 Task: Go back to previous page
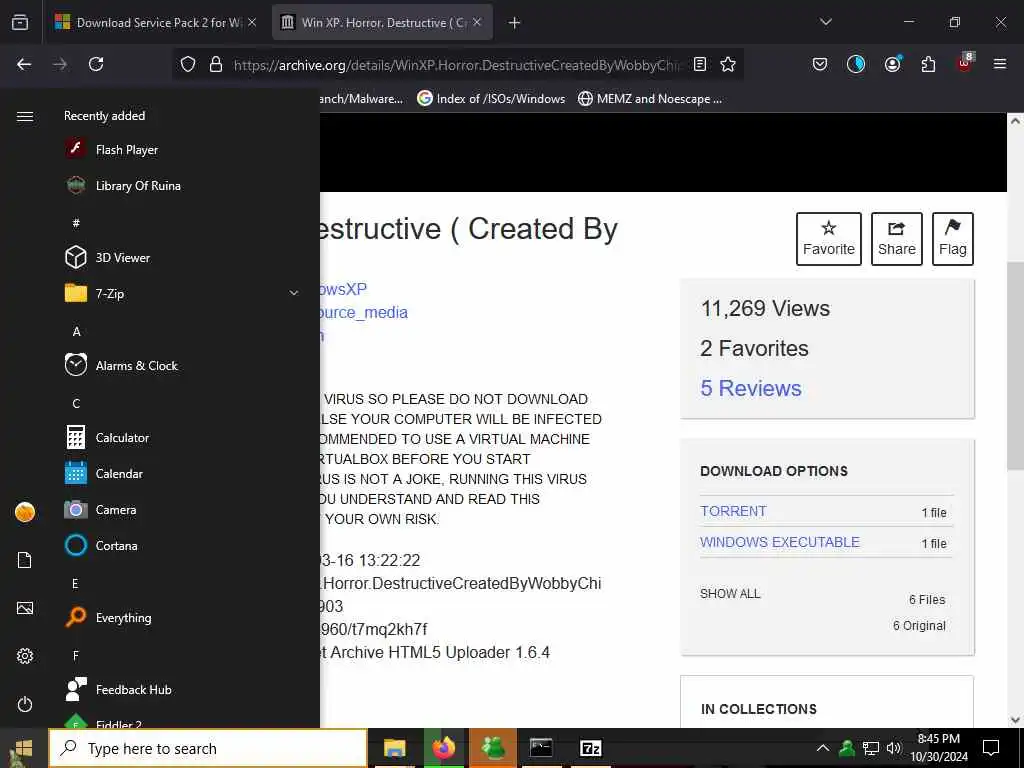[24, 64]
